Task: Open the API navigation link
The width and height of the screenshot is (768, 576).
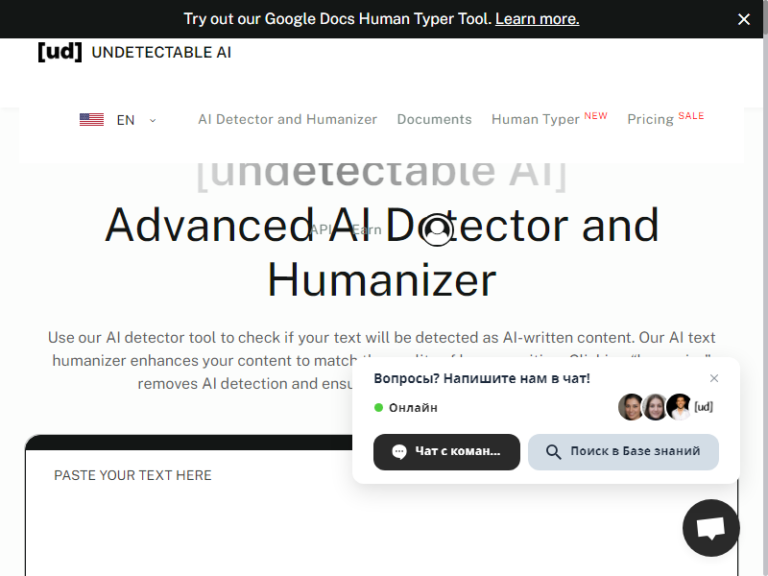Action: click(x=321, y=229)
